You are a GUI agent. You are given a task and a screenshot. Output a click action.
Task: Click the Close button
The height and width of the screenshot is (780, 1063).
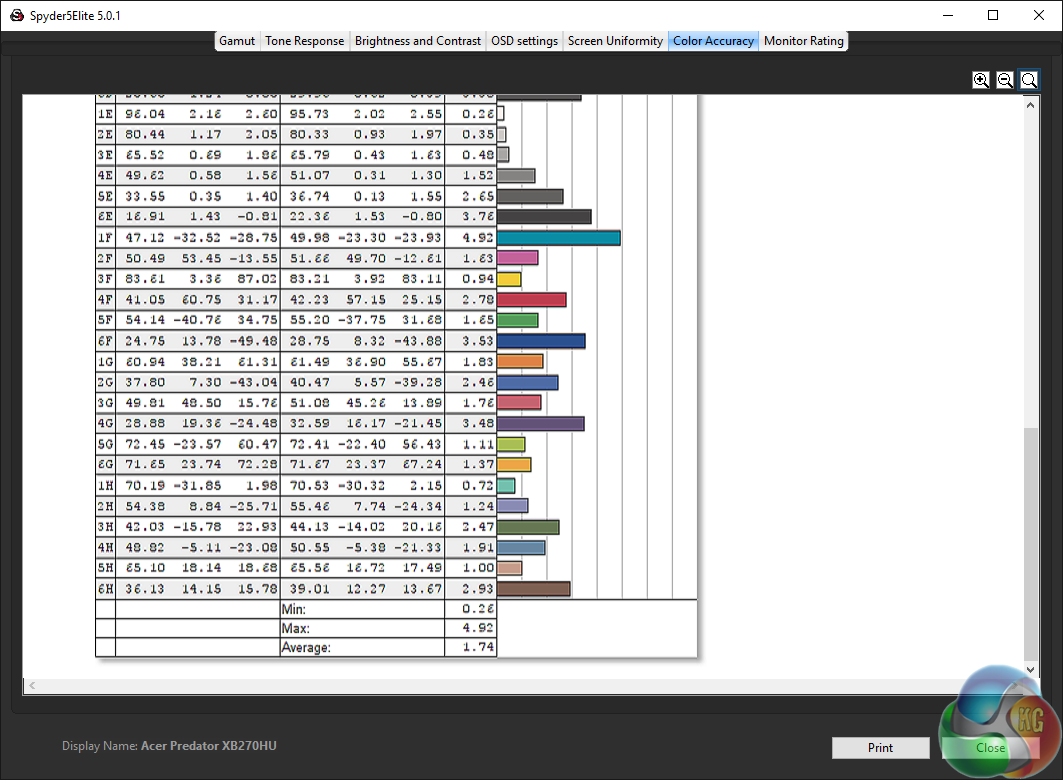tap(990, 747)
